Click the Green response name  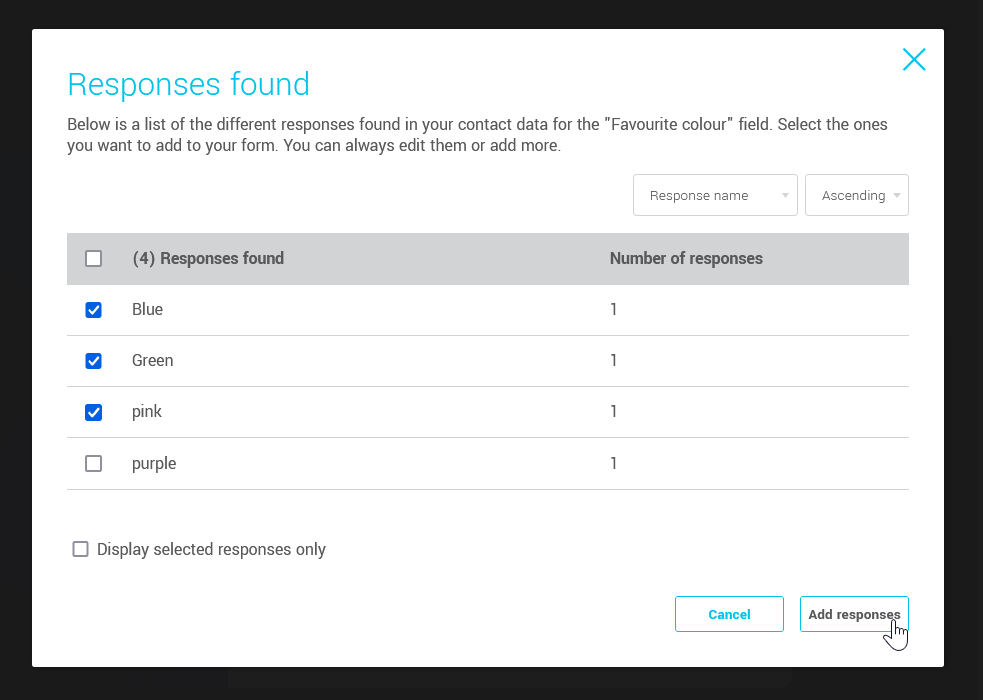click(x=152, y=361)
